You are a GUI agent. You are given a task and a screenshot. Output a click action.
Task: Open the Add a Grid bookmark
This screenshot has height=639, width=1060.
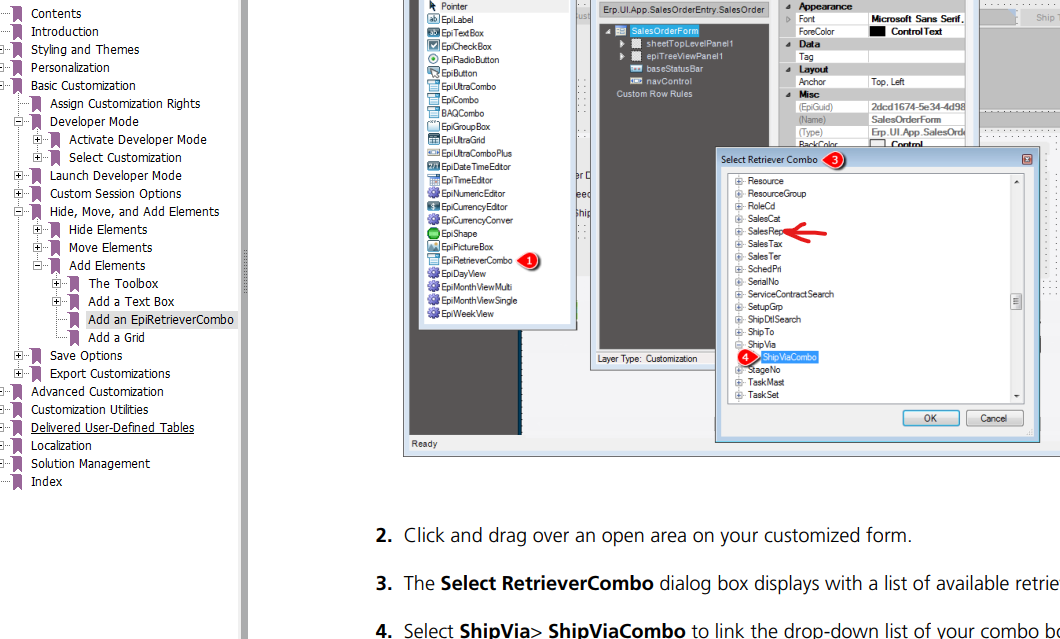116,337
